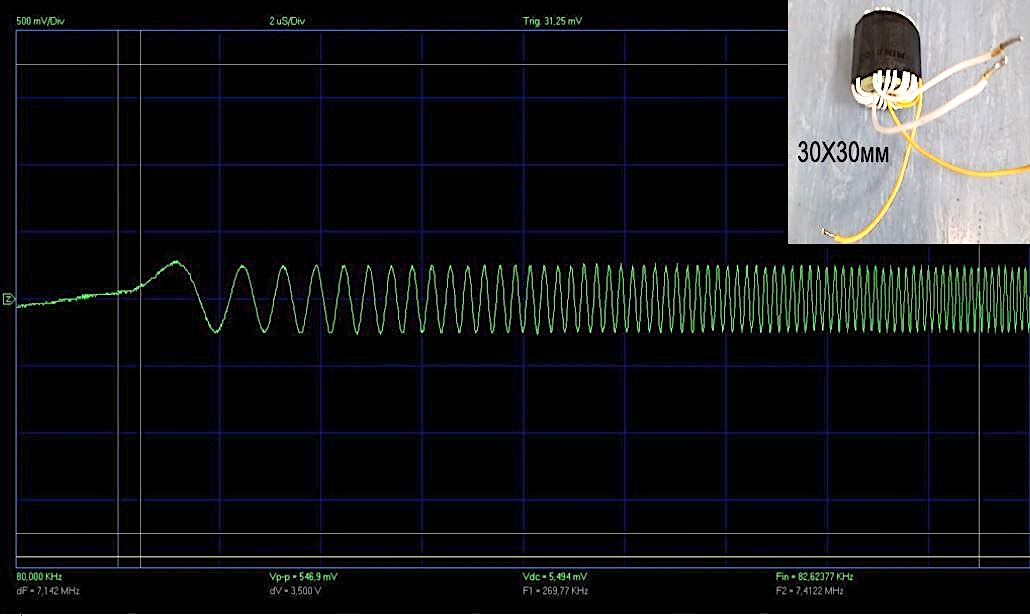The width and height of the screenshot is (1030, 616).
Task: Click the Fin = 82.62377 KHz readout
Action: (814, 577)
